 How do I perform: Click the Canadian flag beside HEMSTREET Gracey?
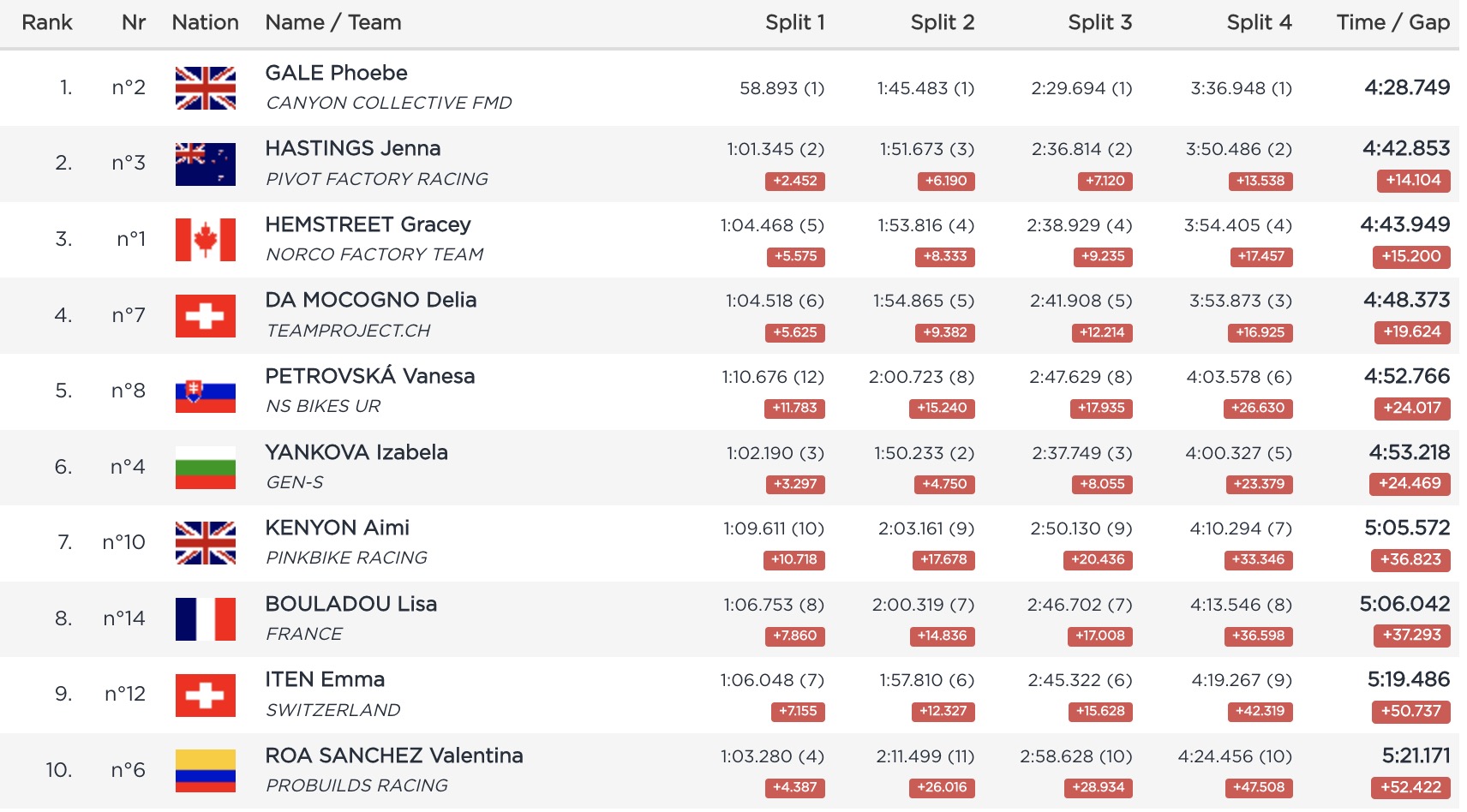click(205, 240)
